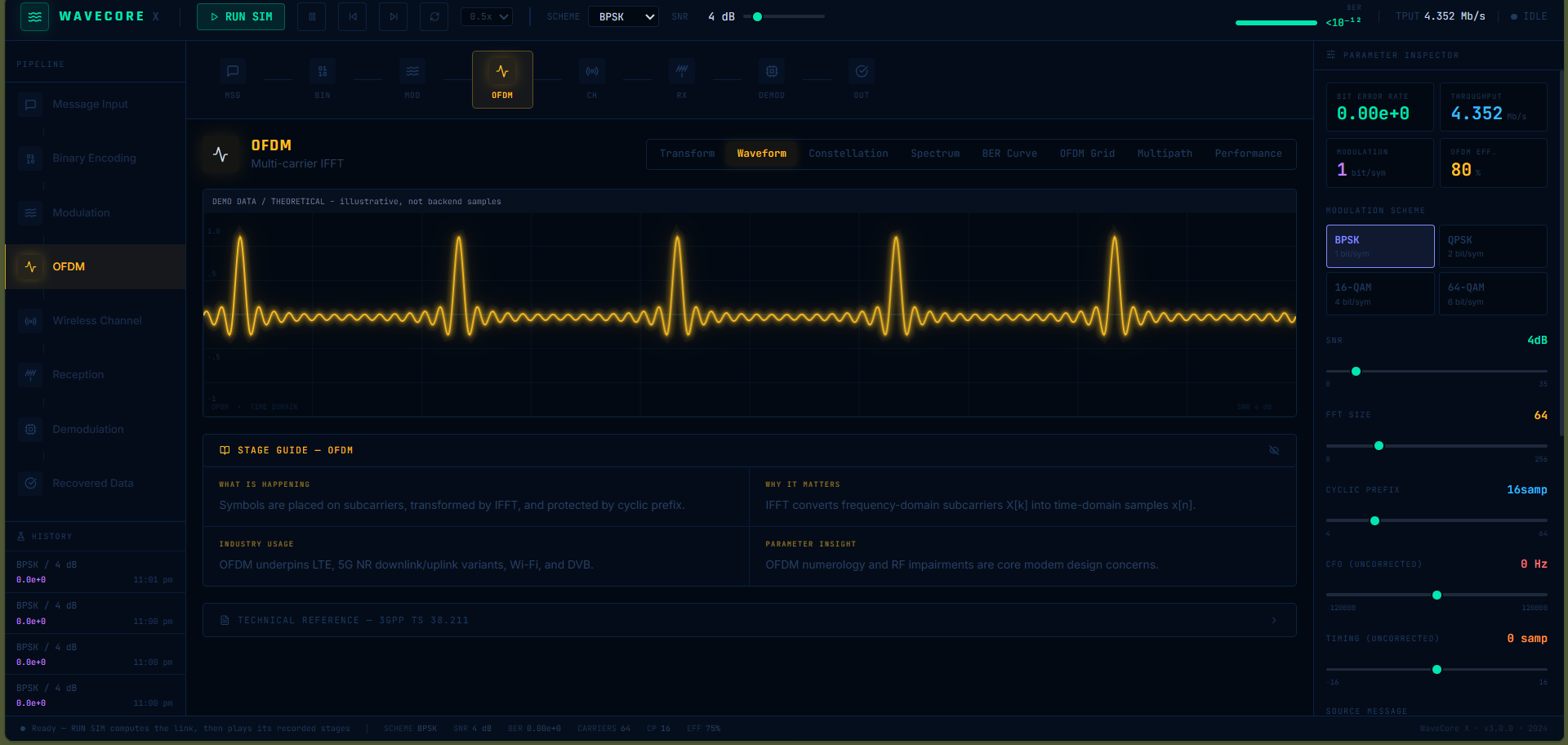Viewport: 1568px width, 745px height.
Task: Click the CFO uncorrected slider handle
Action: coord(1437,595)
